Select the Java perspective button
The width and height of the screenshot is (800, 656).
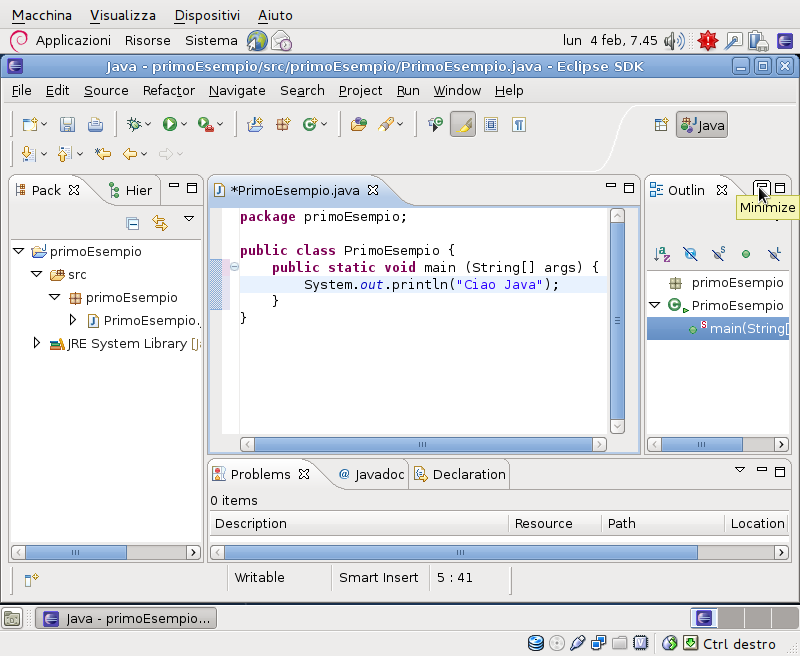702,125
